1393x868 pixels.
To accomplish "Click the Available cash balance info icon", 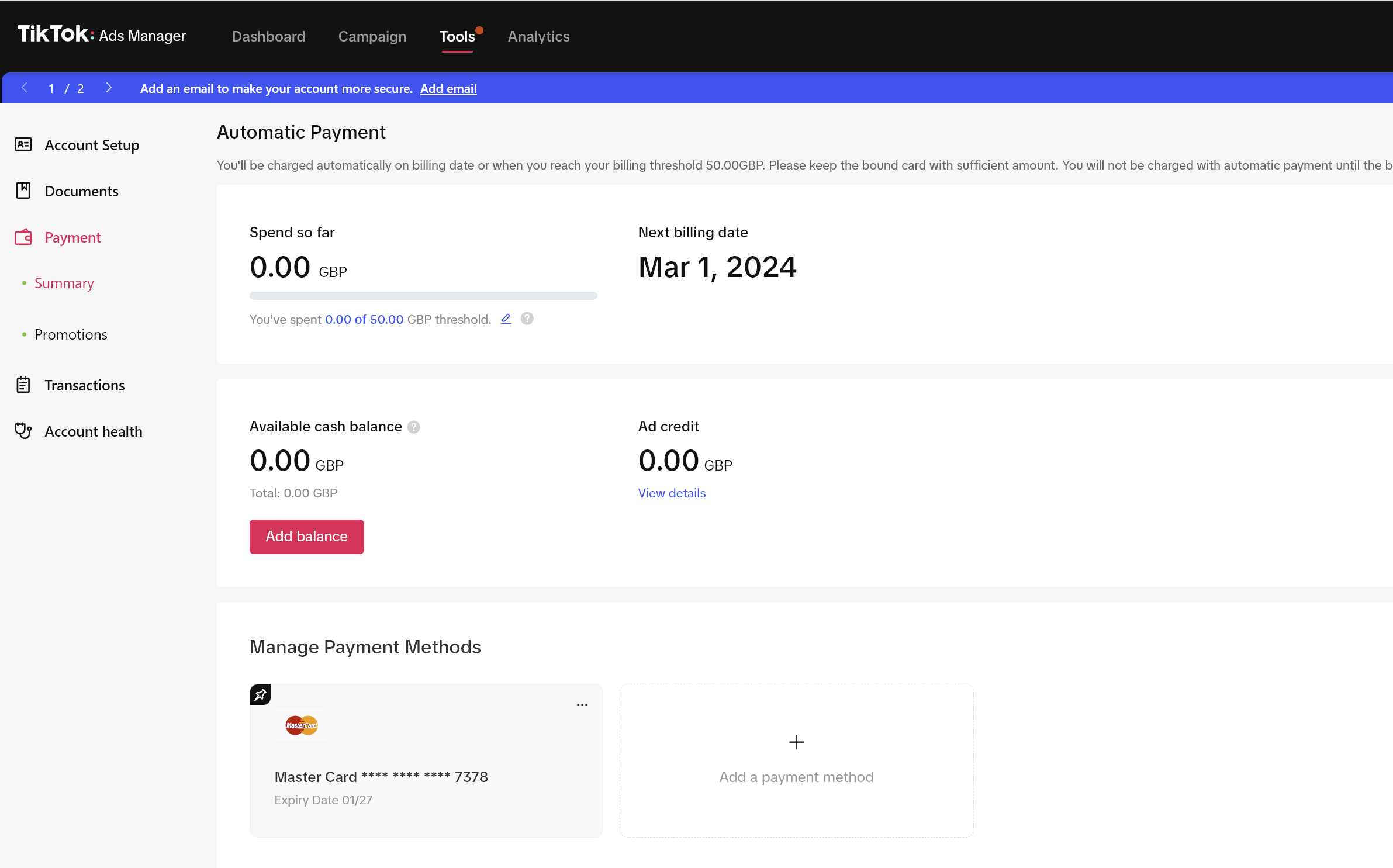I will (414, 427).
